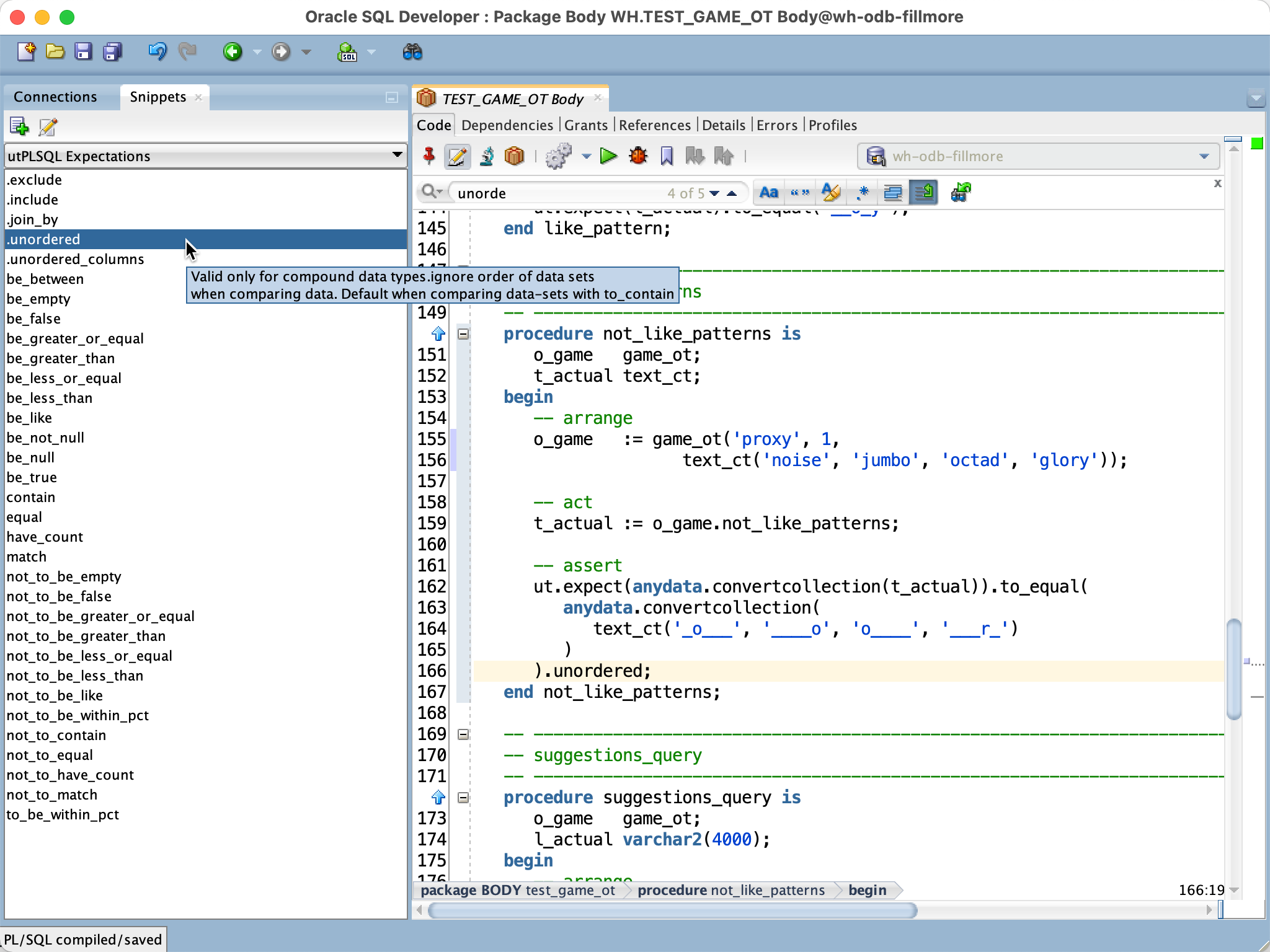Image resolution: width=1270 pixels, height=952 pixels.
Task: Select the .unordered_columns snippet
Action: click(76, 259)
